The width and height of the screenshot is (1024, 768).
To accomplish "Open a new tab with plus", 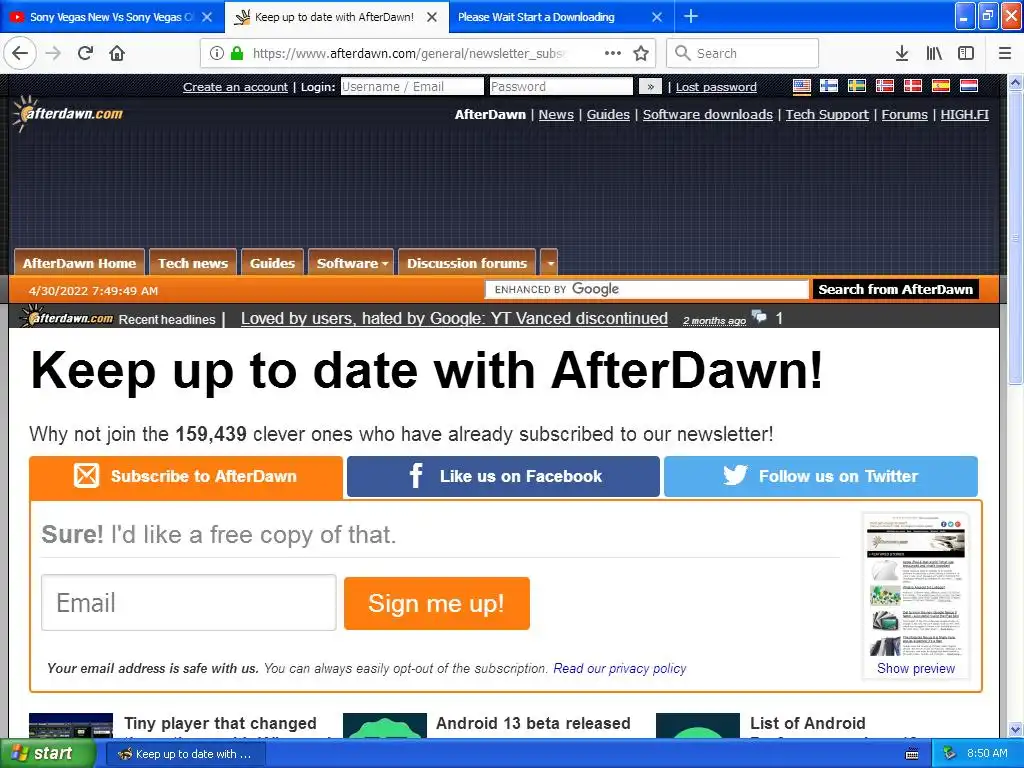I will tap(691, 17).
